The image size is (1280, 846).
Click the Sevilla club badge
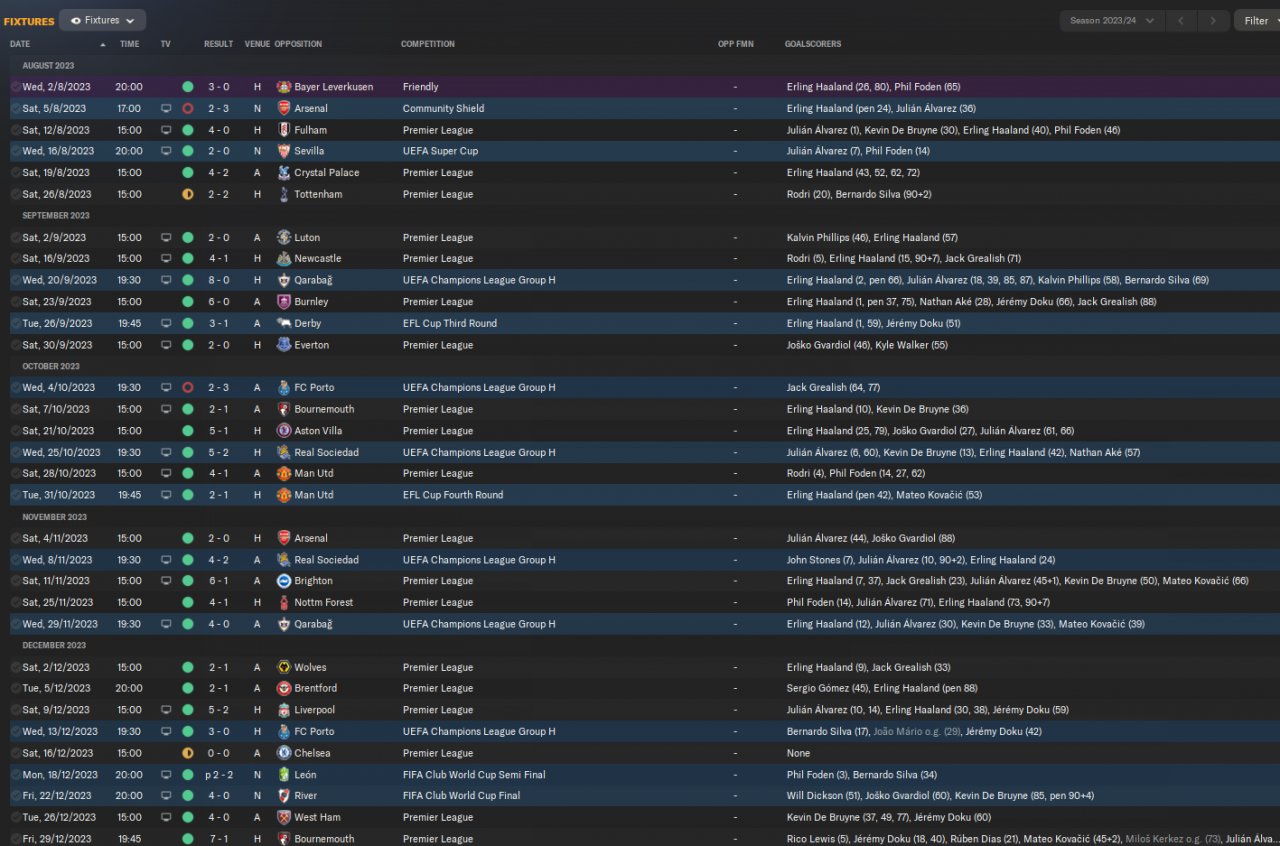pyautogui.click(x=284, y=151)
